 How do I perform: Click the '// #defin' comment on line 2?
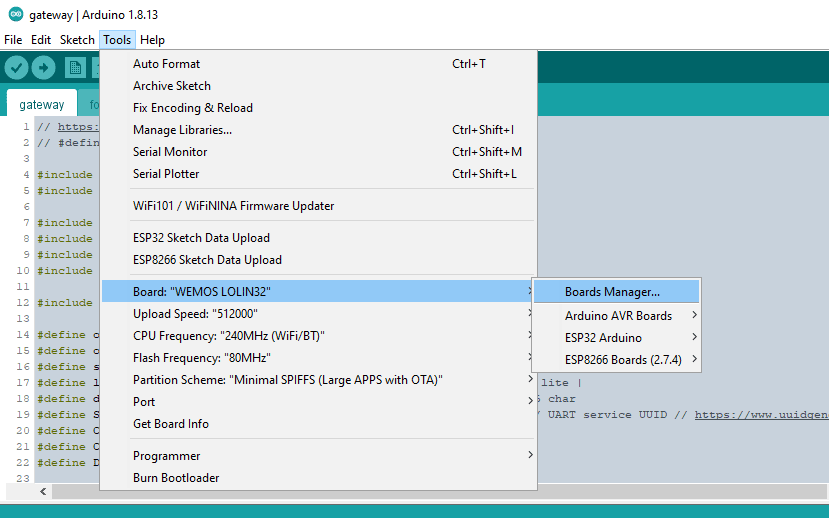68,143
